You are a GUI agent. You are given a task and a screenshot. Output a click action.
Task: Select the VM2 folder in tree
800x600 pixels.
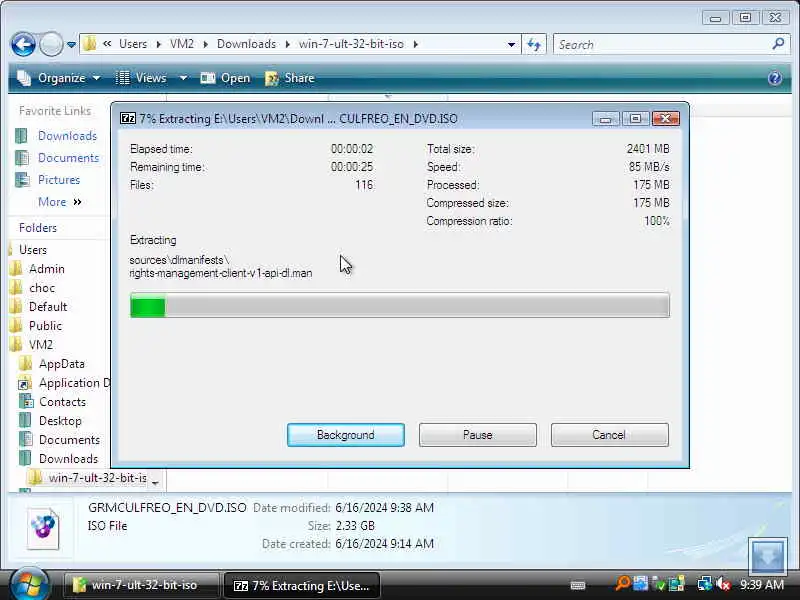click(41, 344)
